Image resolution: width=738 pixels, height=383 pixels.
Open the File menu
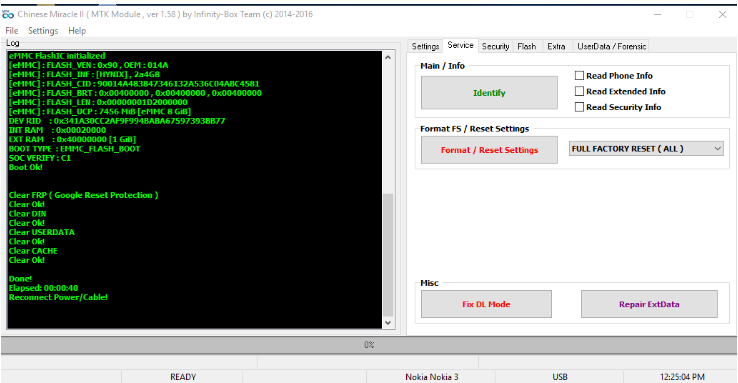click(12, 31)
